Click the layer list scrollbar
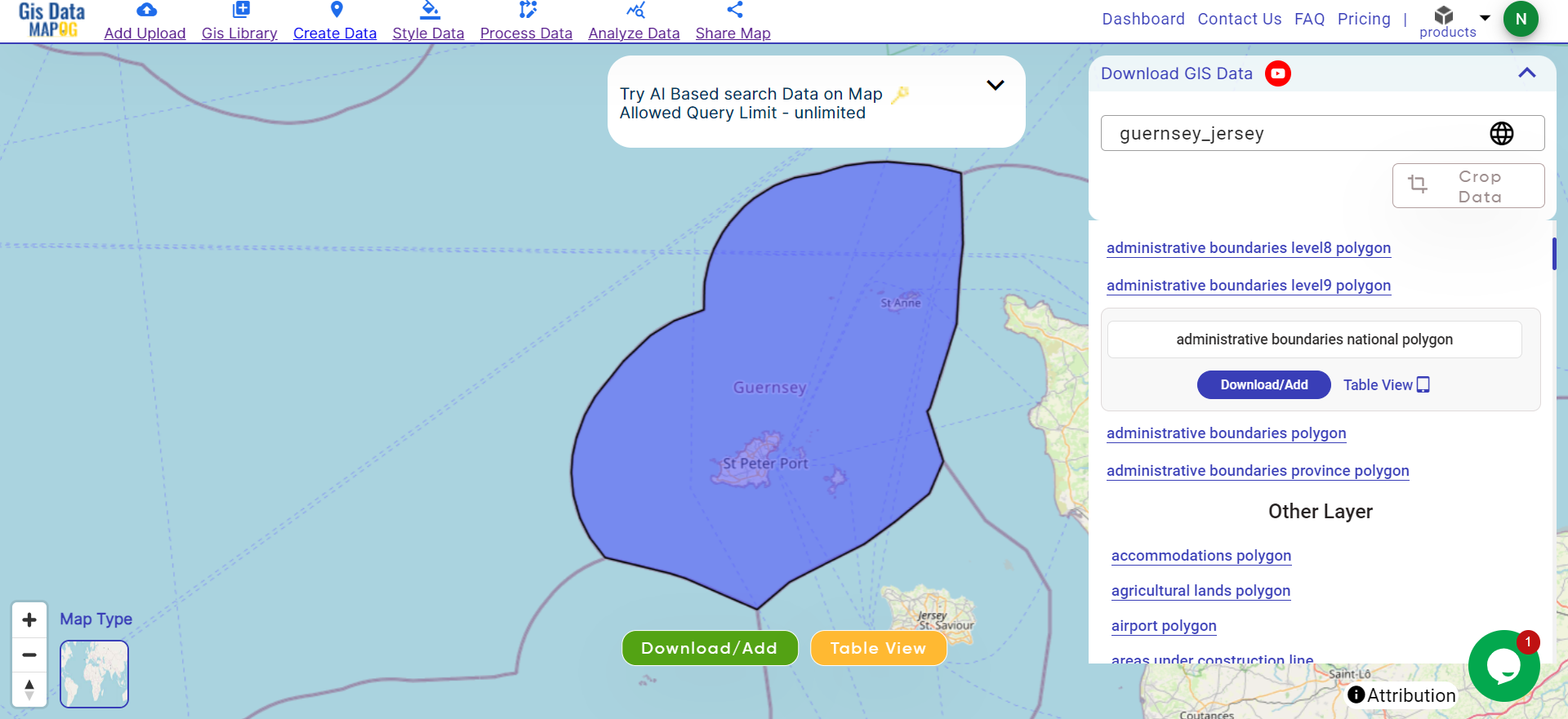Image resolution: width=1568 pixels, height=719 pixels. [x=1554, y=254]
